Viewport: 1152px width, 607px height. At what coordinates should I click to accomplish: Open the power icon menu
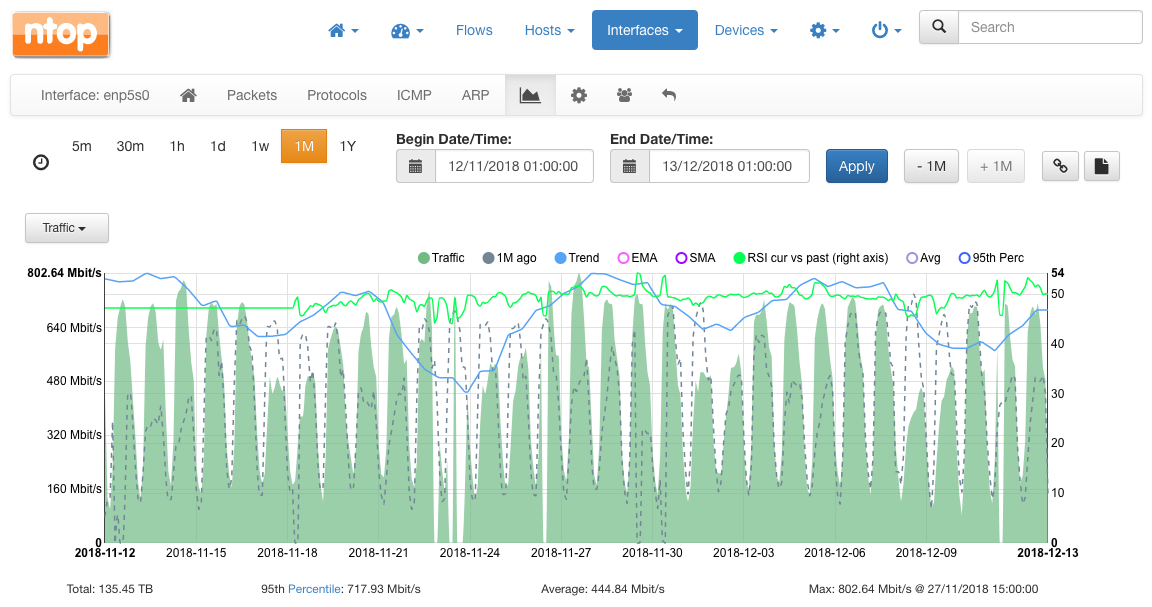coord(886,30)
